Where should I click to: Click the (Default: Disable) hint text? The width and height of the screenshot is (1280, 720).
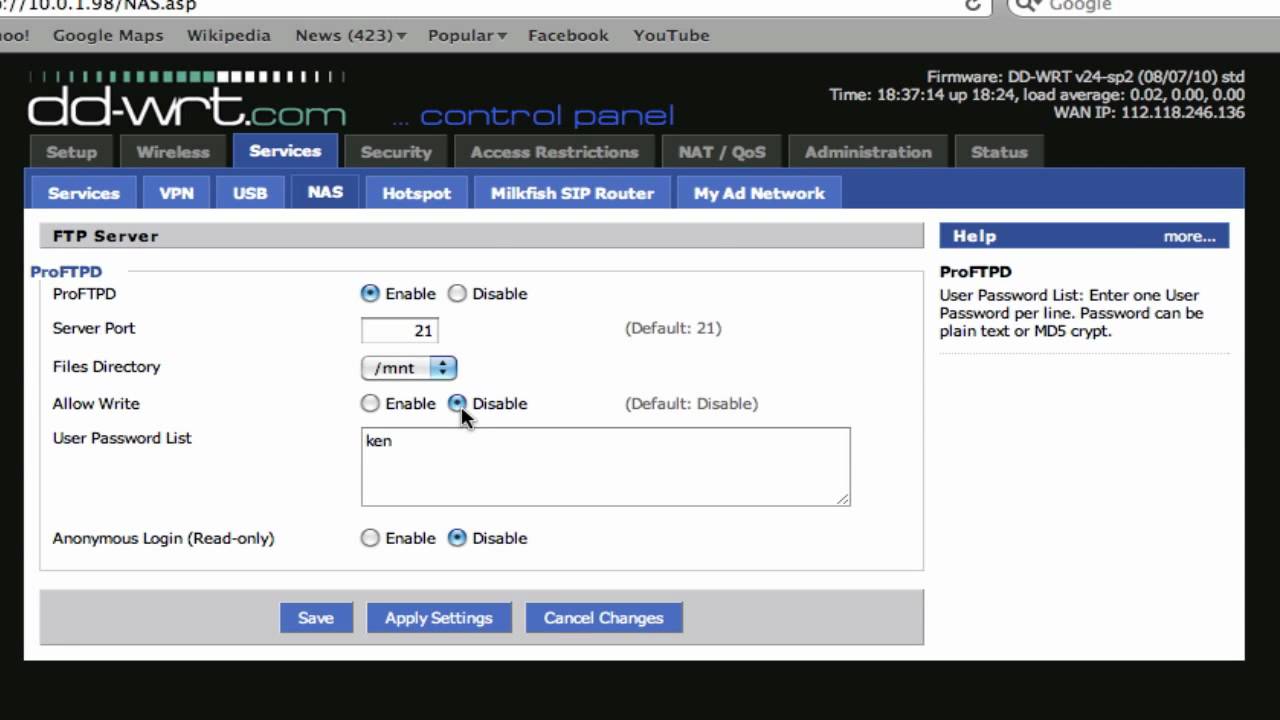click(x=692, y=404)
